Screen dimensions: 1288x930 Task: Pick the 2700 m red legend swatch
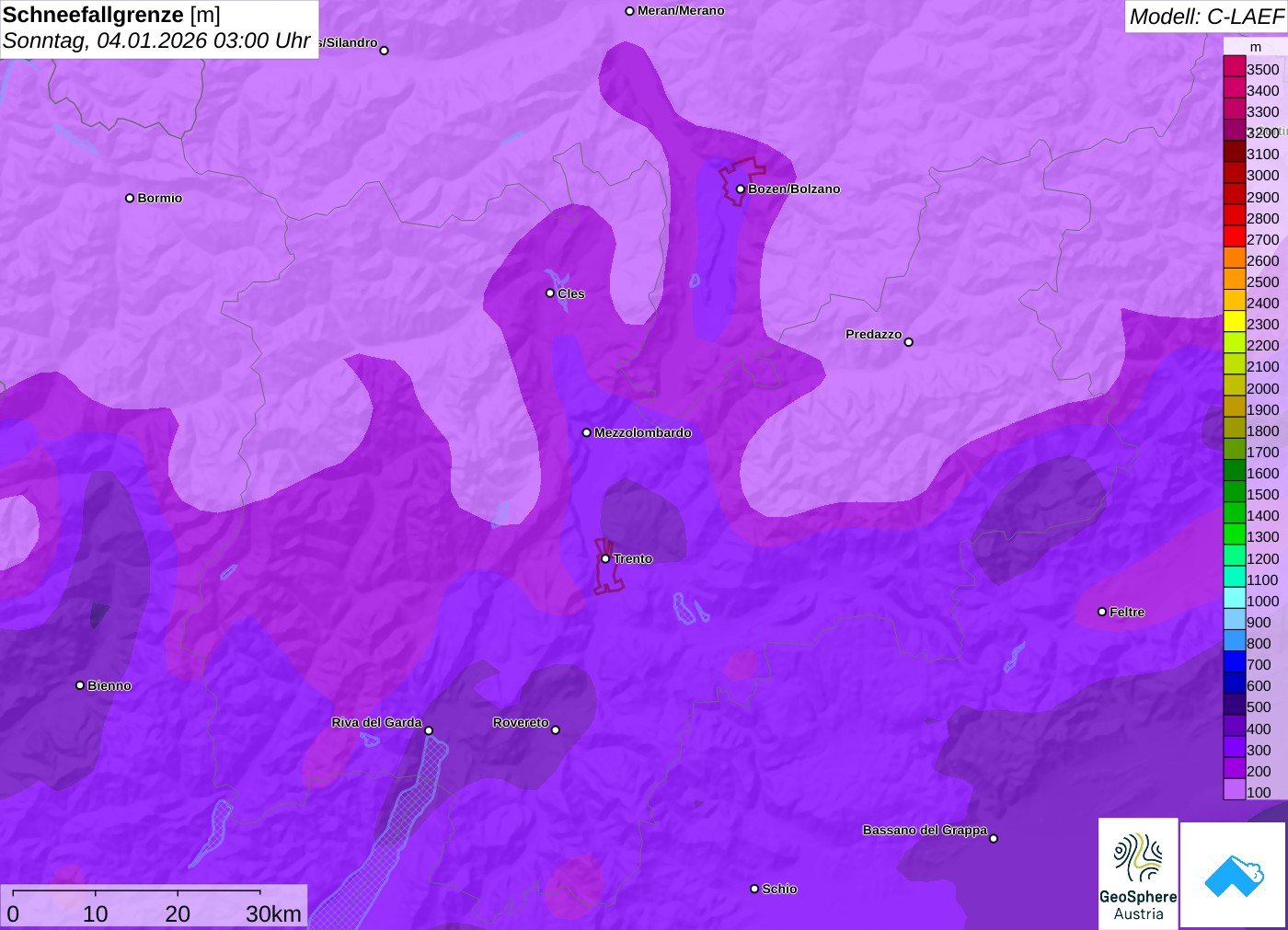coord(1235,236)
